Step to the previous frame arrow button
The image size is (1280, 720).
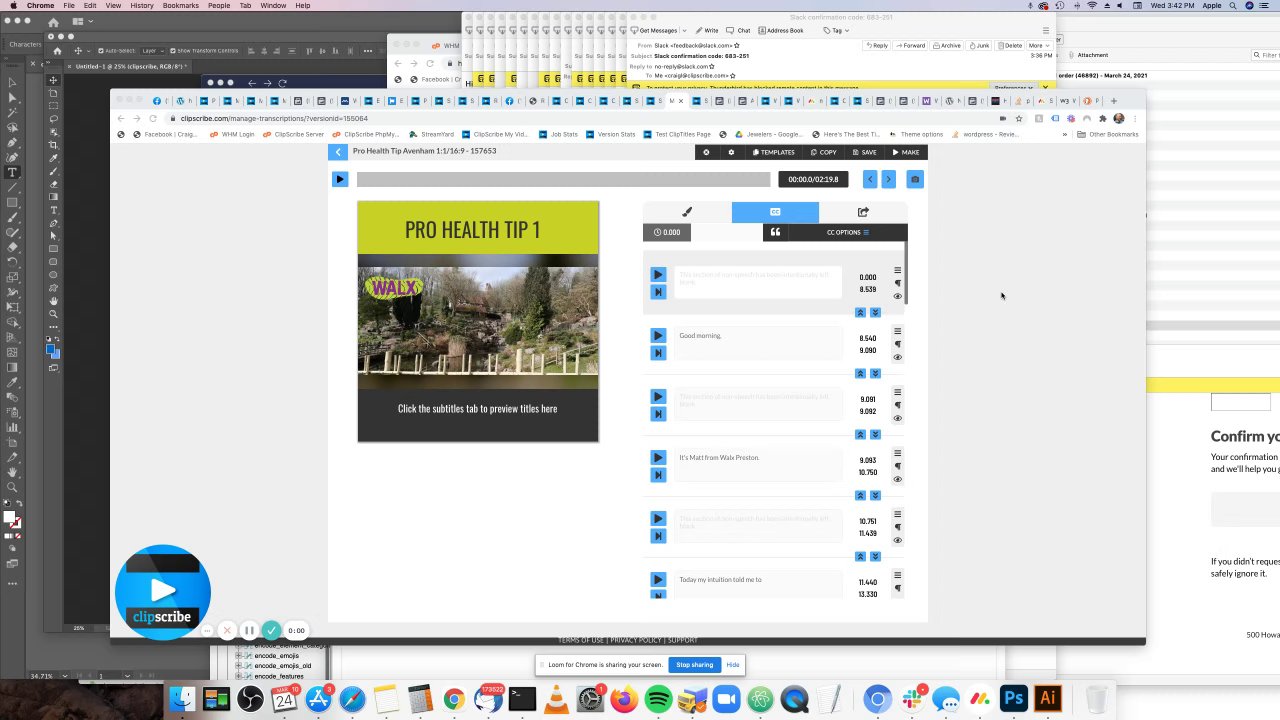pyautogui.click(x=870, y=179)
